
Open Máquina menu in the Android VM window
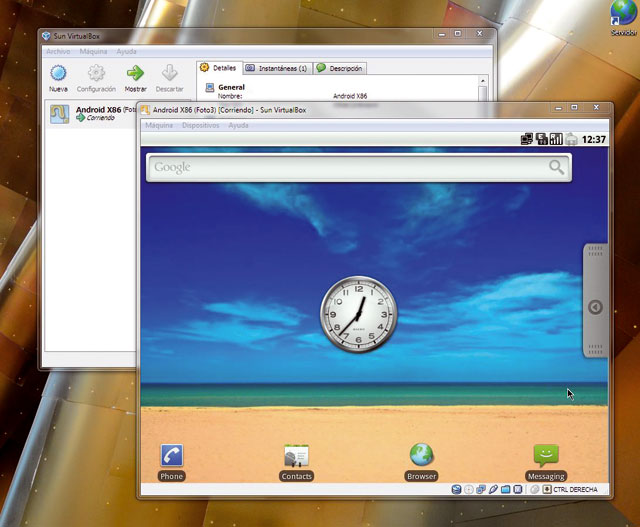coord(159,125)
